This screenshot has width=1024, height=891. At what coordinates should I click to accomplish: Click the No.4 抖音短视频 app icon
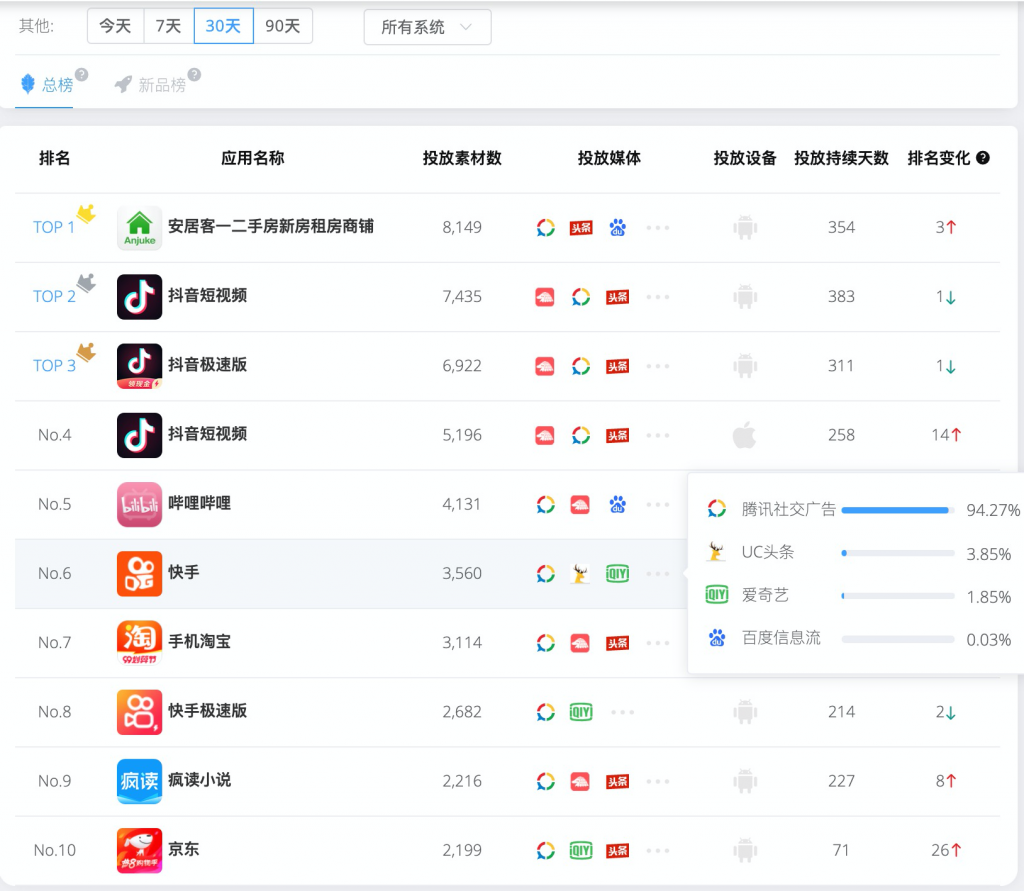coord(139,435)
